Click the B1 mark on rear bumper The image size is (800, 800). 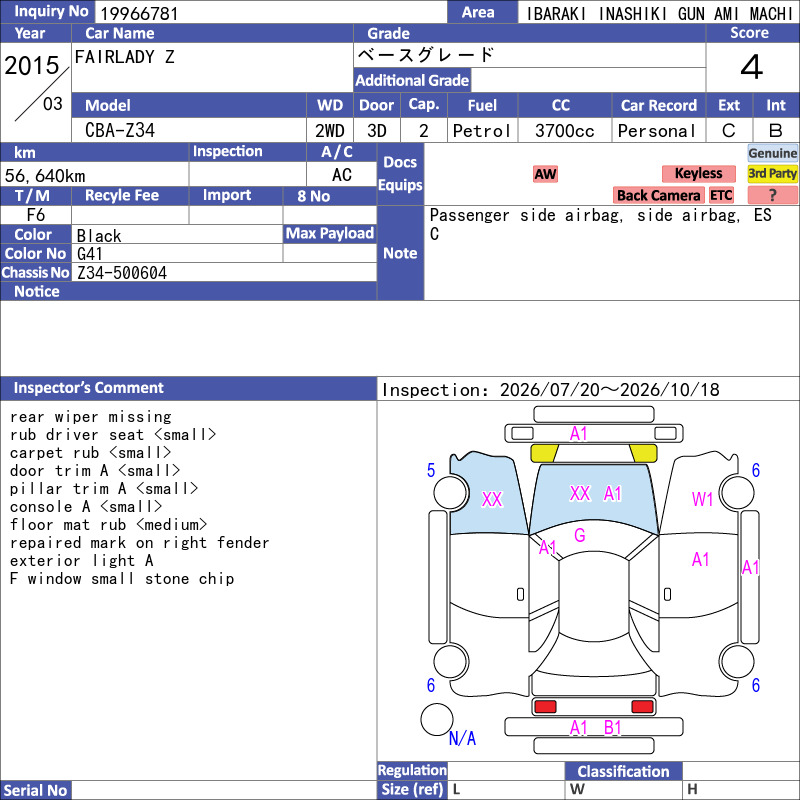click(612, 727)
